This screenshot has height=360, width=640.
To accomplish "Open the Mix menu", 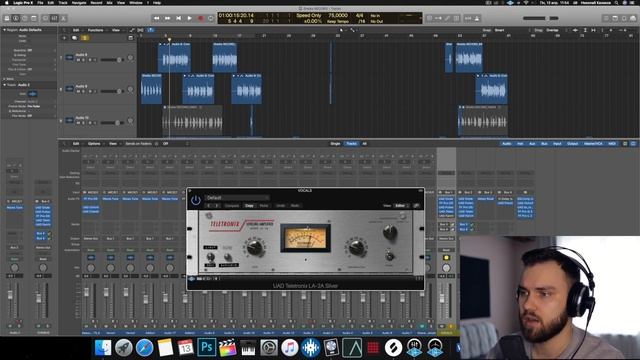I will tap(109, 2).
